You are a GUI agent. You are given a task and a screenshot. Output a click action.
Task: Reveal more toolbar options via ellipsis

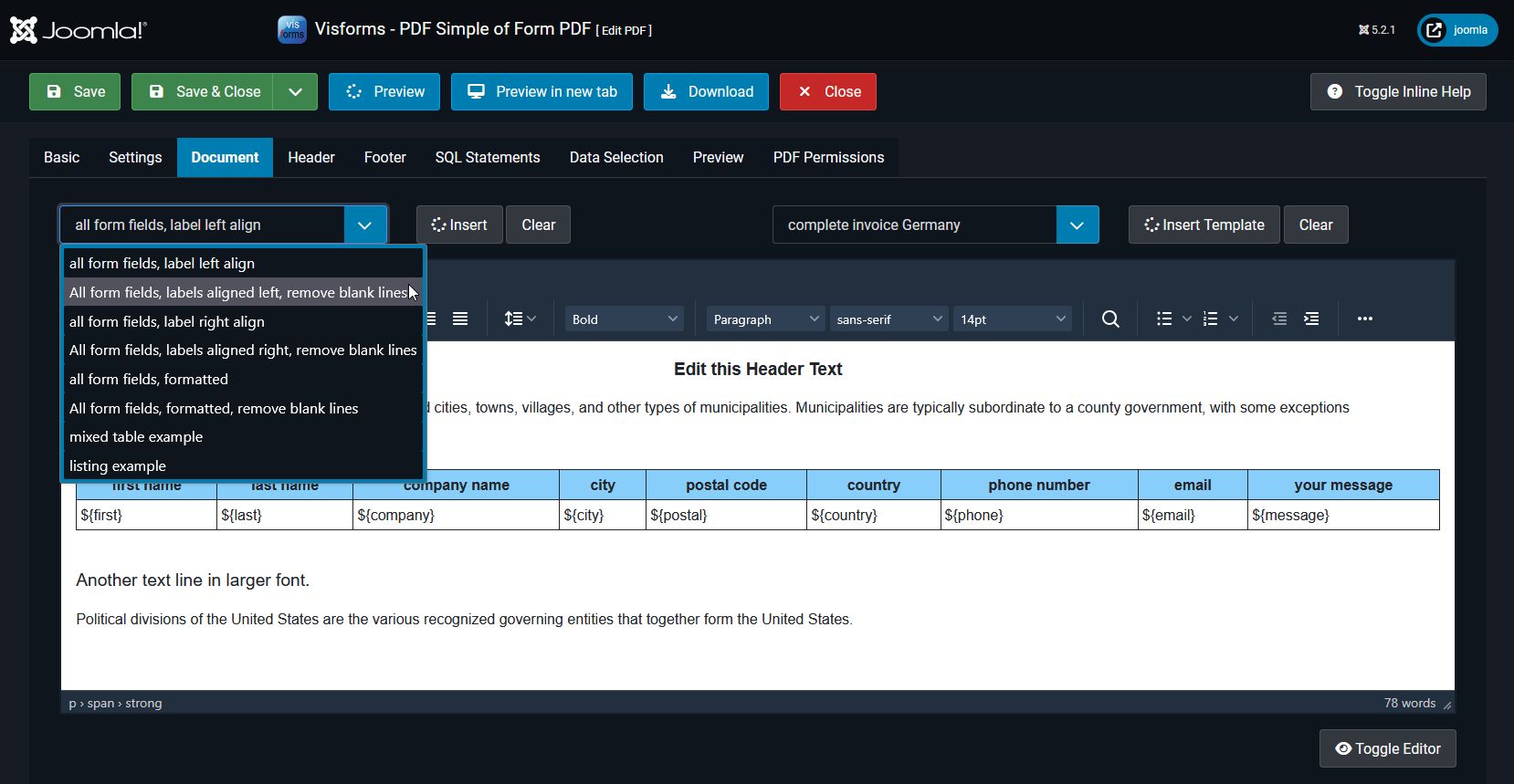point(1364,319)
